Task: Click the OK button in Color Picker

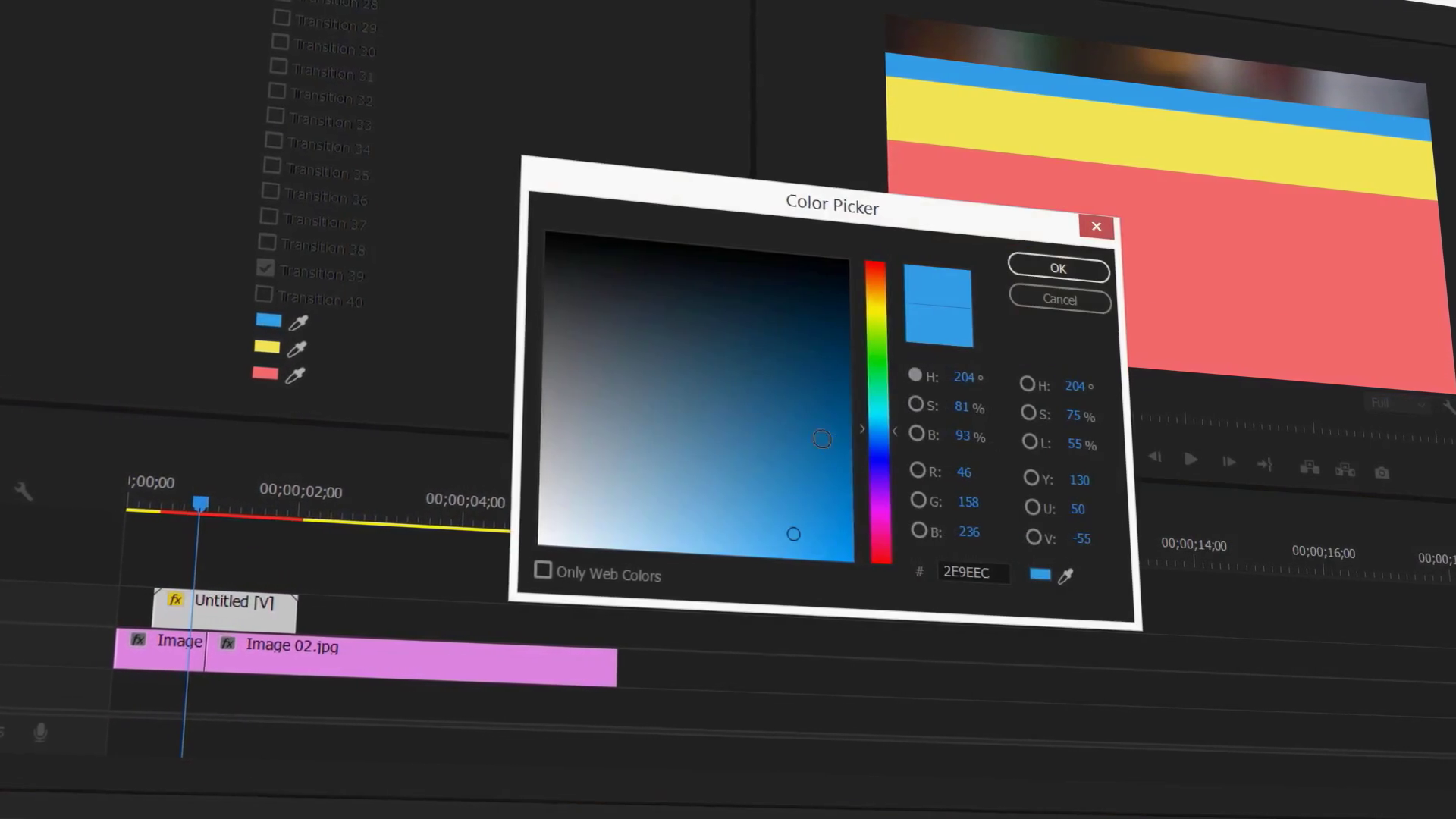Action: [1058, 268]
